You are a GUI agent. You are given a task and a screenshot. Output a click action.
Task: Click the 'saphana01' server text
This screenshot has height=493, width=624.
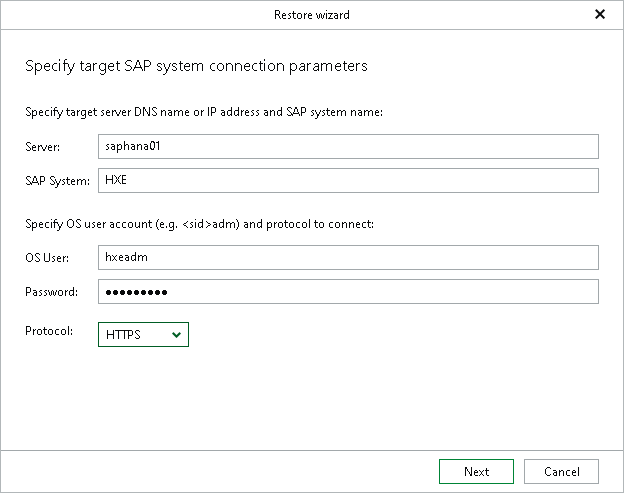133,148
